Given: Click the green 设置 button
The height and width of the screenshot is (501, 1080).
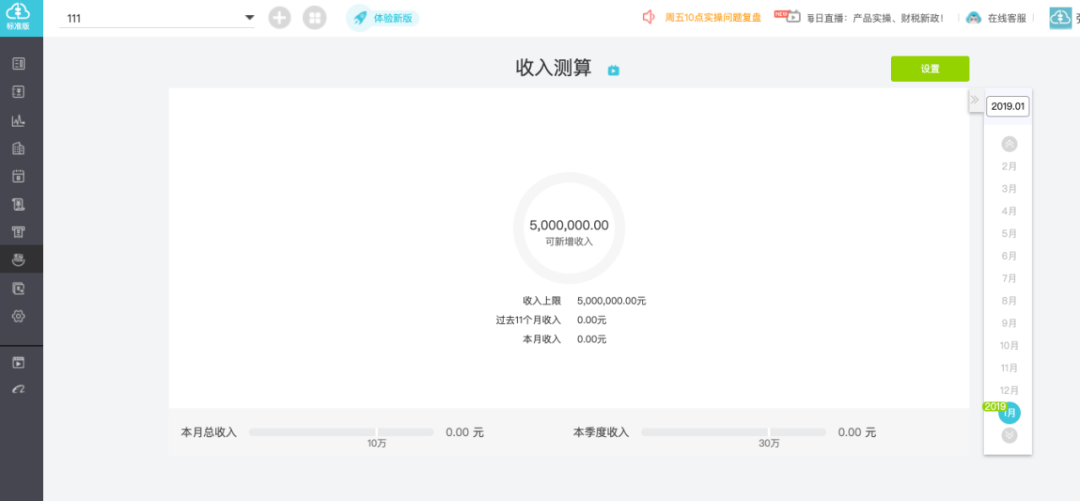Looking at the screenshot, I should [929, 69].
